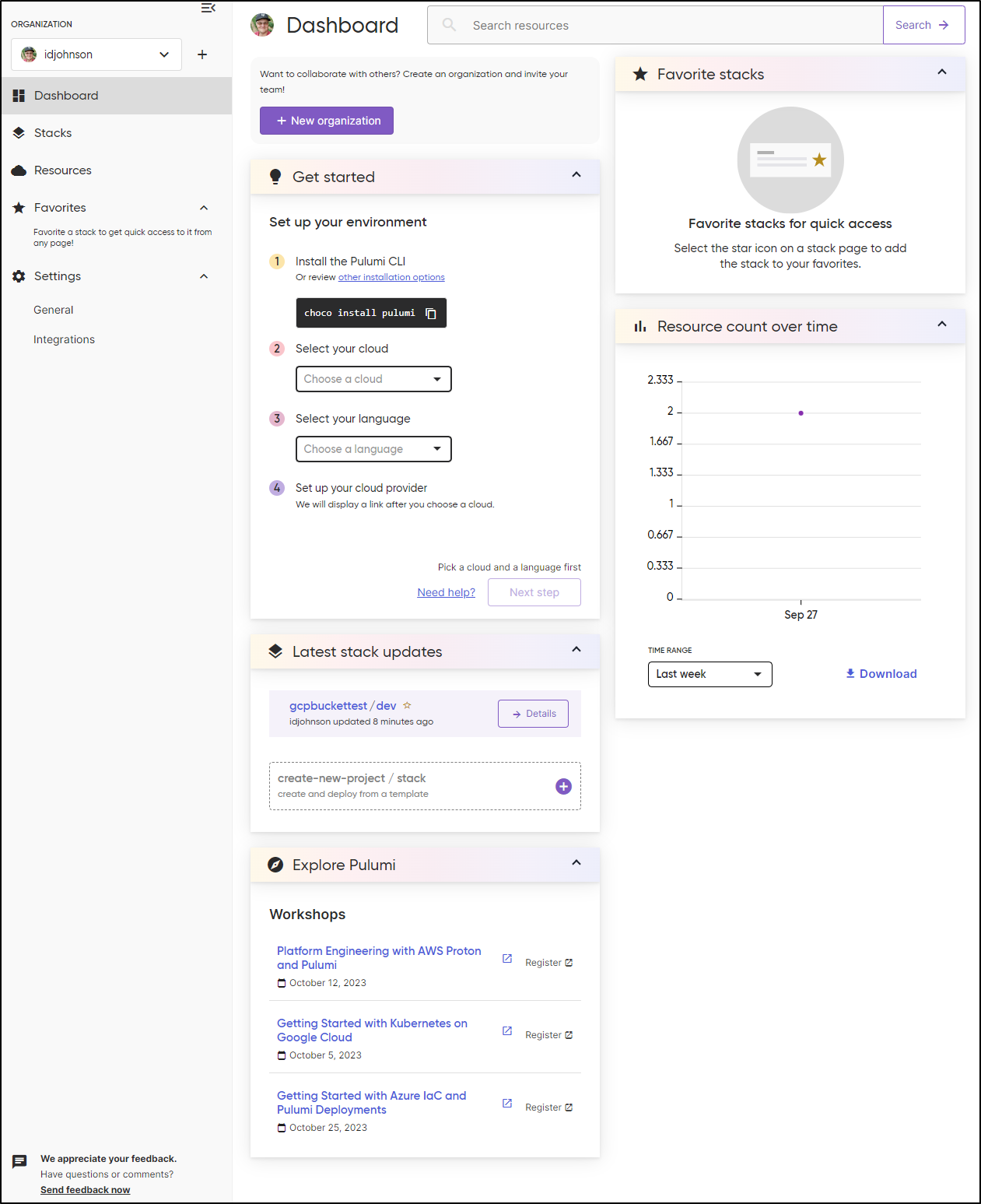The image size is (981, 1204).
Task: Open the dev stack link
Action: pos(387,706)
